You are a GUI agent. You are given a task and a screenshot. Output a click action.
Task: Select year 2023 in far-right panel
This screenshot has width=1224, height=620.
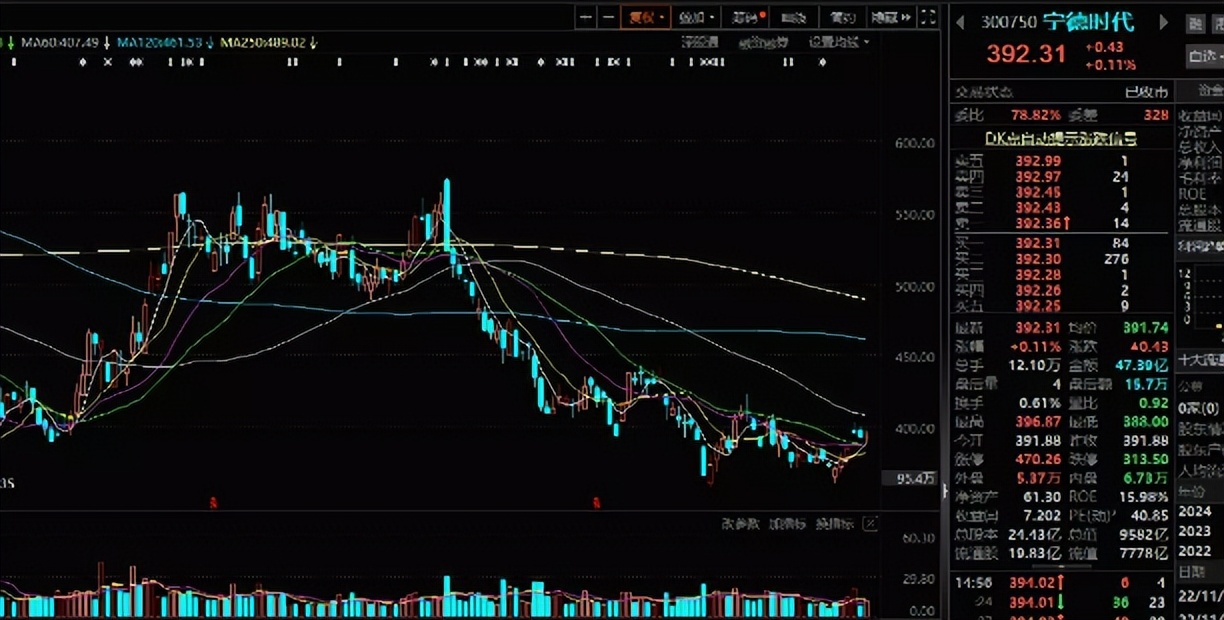[x=1195, y=531]
